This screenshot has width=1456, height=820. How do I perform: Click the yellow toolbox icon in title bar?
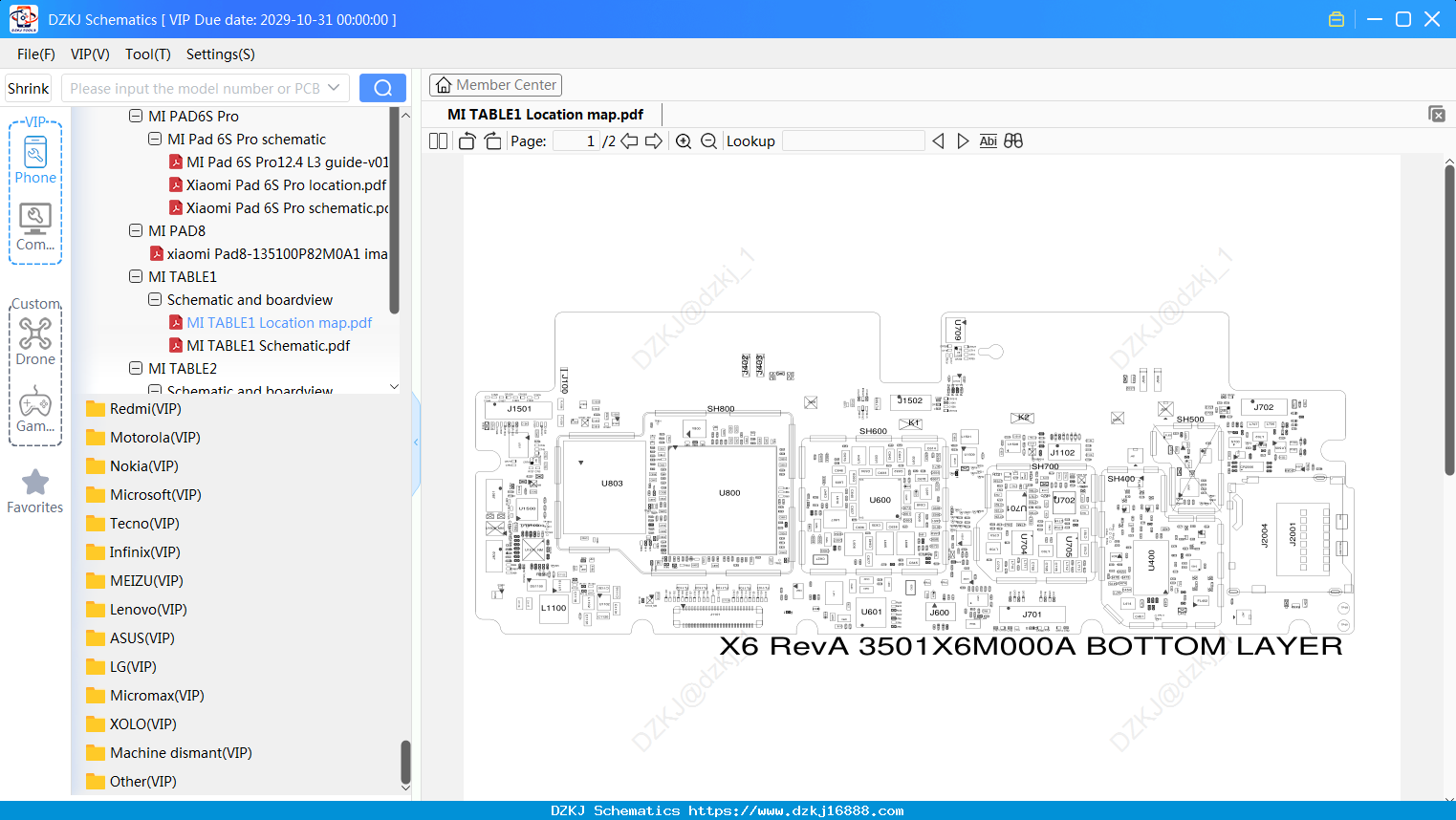pyautogui.click(x=1336, y=19)
